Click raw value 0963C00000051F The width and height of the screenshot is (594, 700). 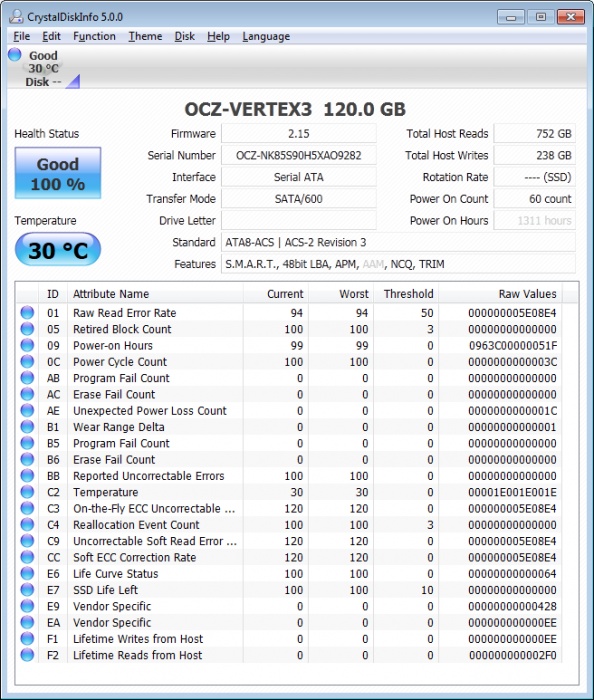(x=513, y=346)
